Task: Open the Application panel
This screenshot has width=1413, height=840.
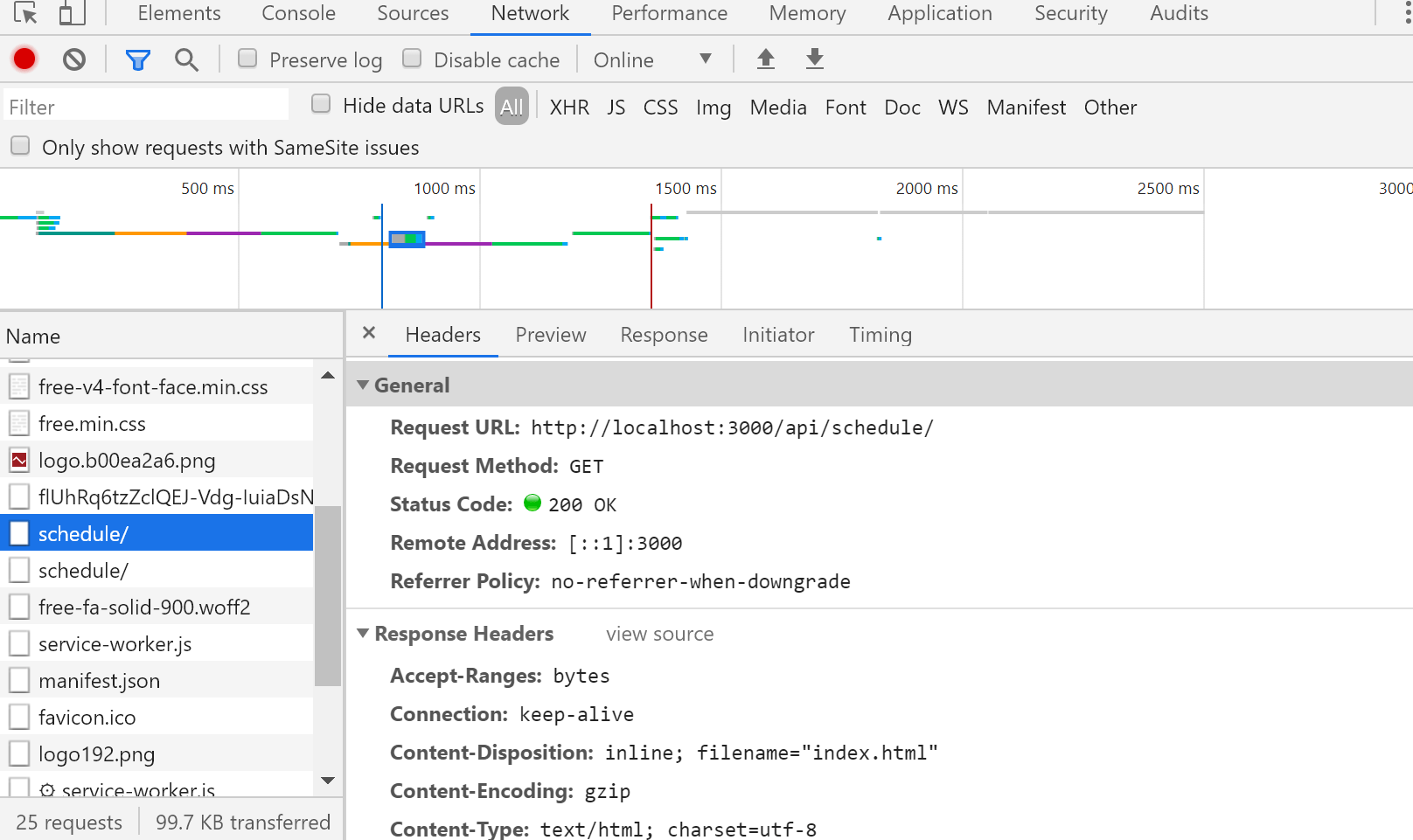Action: (940, 13)
